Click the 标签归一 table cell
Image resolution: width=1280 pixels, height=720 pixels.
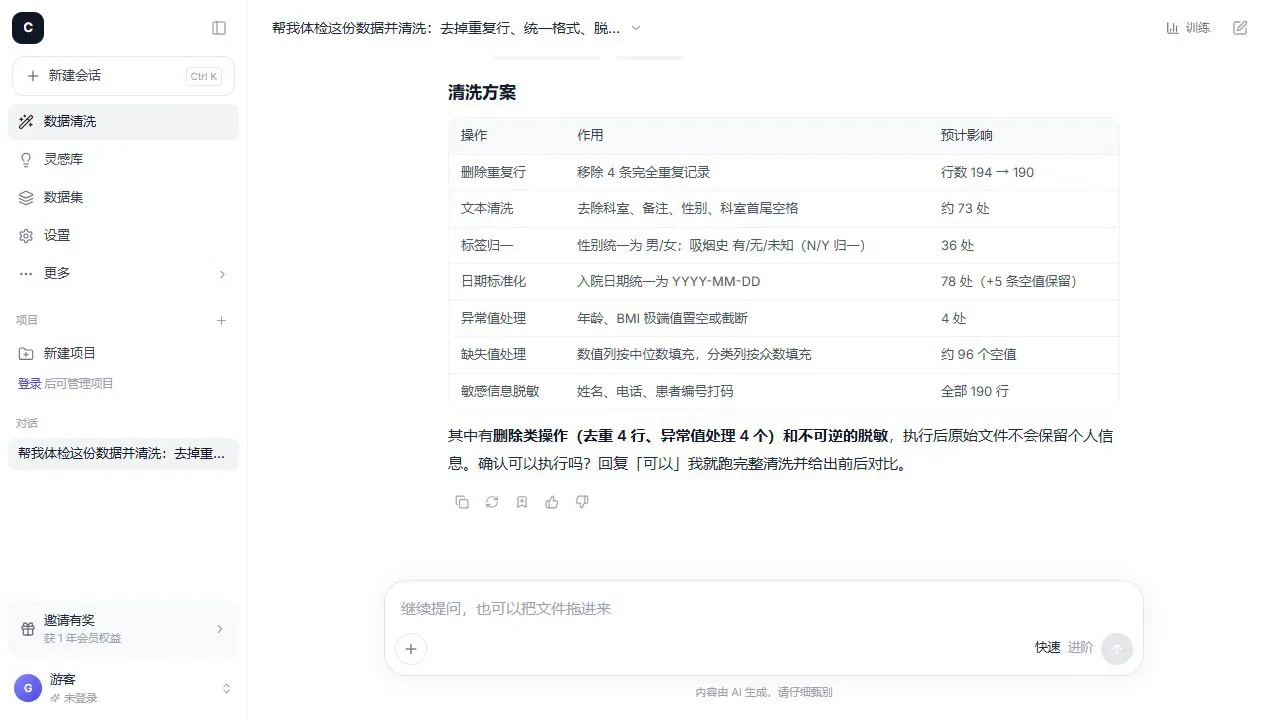tap(507, 246)
